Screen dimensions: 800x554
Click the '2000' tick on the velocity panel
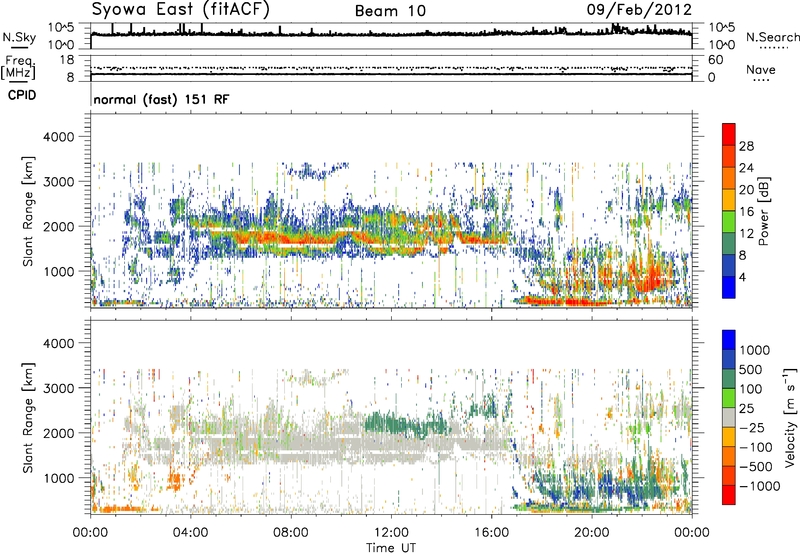click(x=58, y=433)
